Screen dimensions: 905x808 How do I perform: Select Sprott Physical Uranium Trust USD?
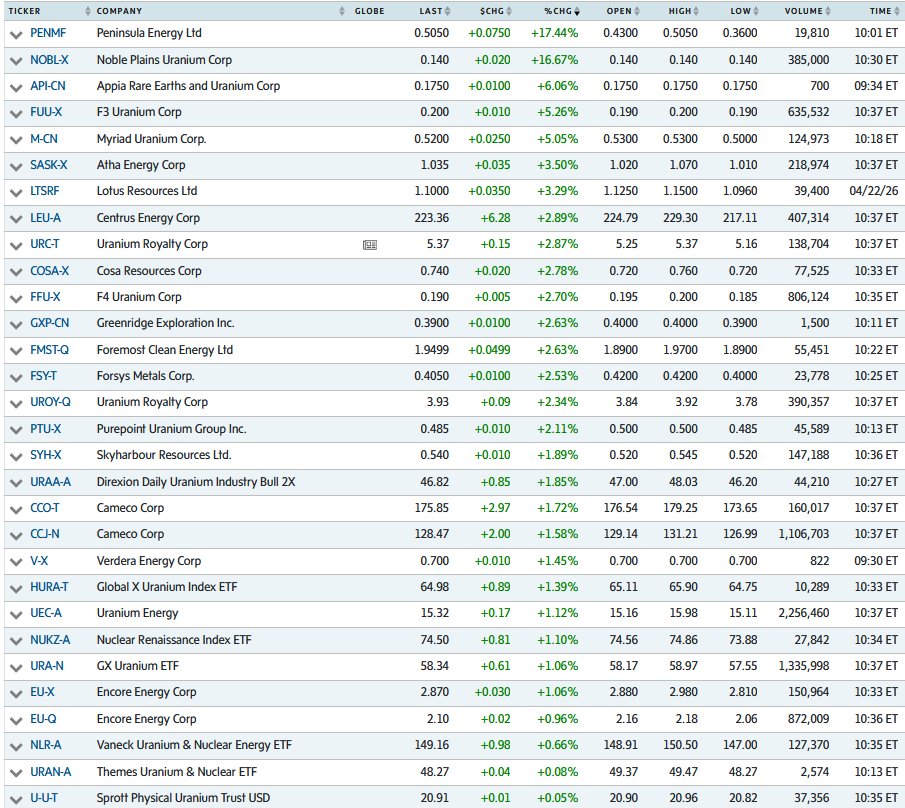click(183, 798)
